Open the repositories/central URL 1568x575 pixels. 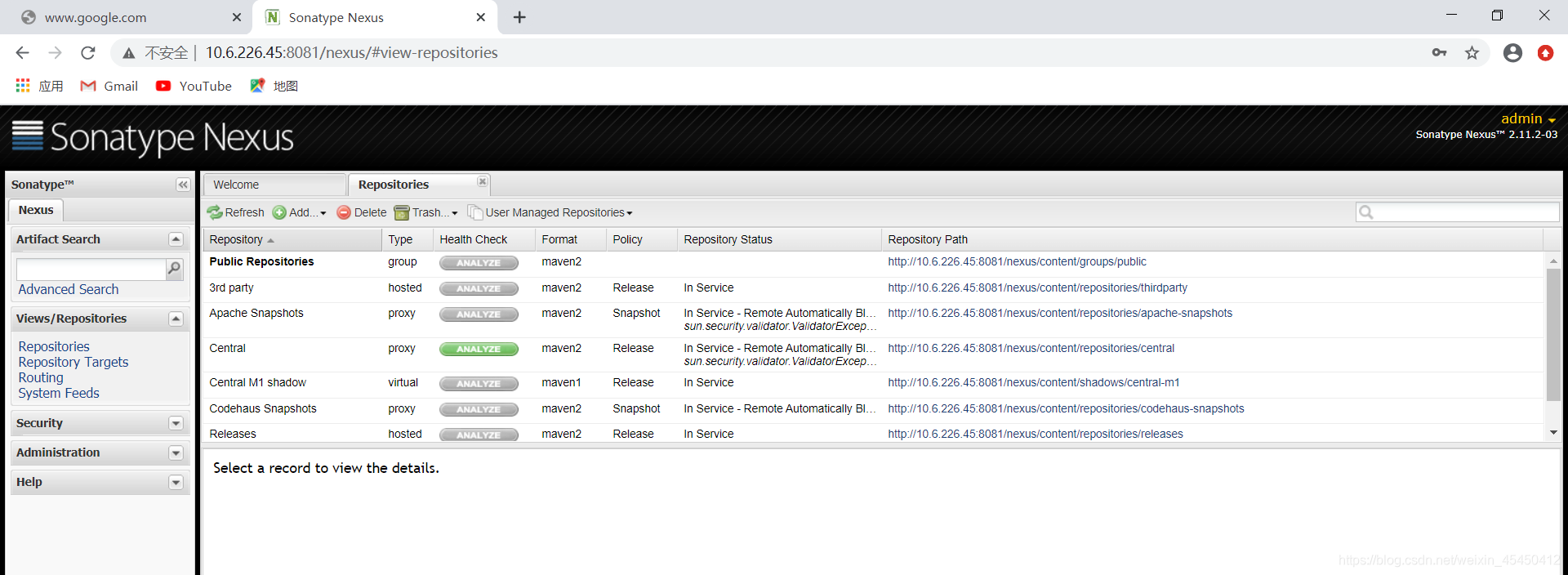pos(1031,349)
